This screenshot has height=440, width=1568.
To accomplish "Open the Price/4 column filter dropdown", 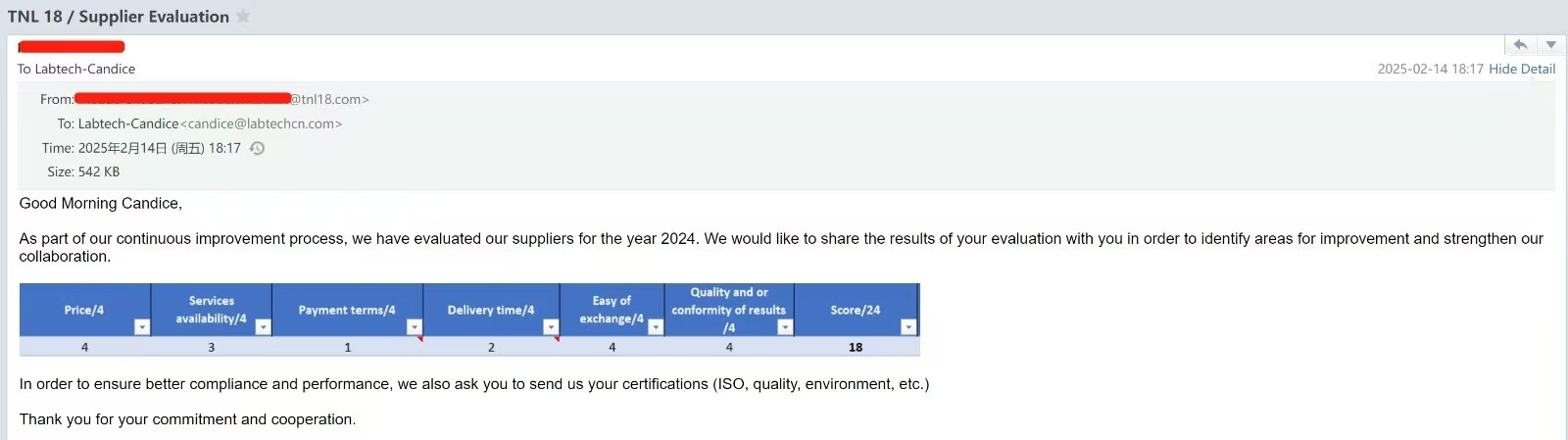I will click(142, 327).
